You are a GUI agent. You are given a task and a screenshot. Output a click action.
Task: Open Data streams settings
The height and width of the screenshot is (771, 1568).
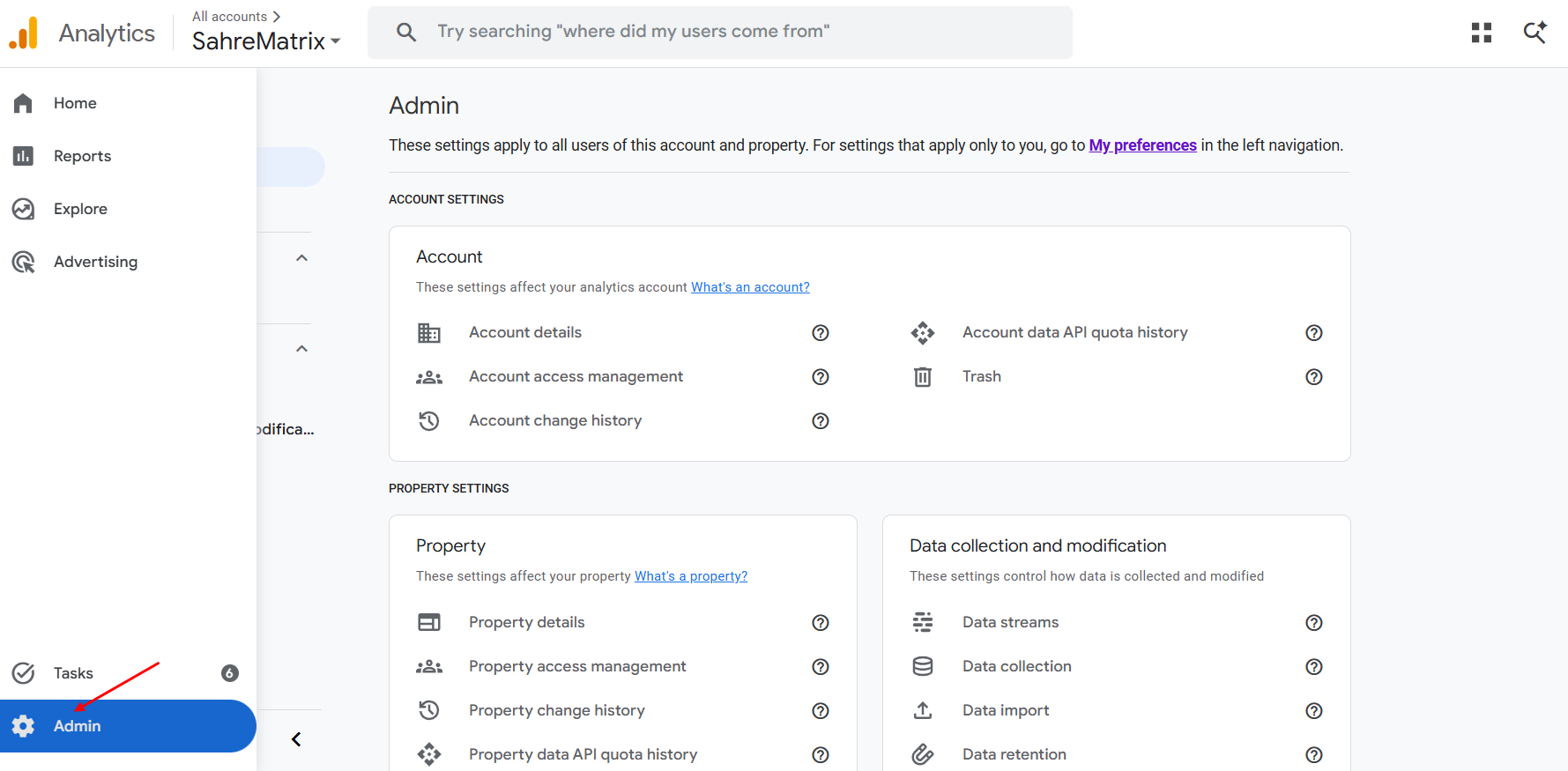(1010, 622)
